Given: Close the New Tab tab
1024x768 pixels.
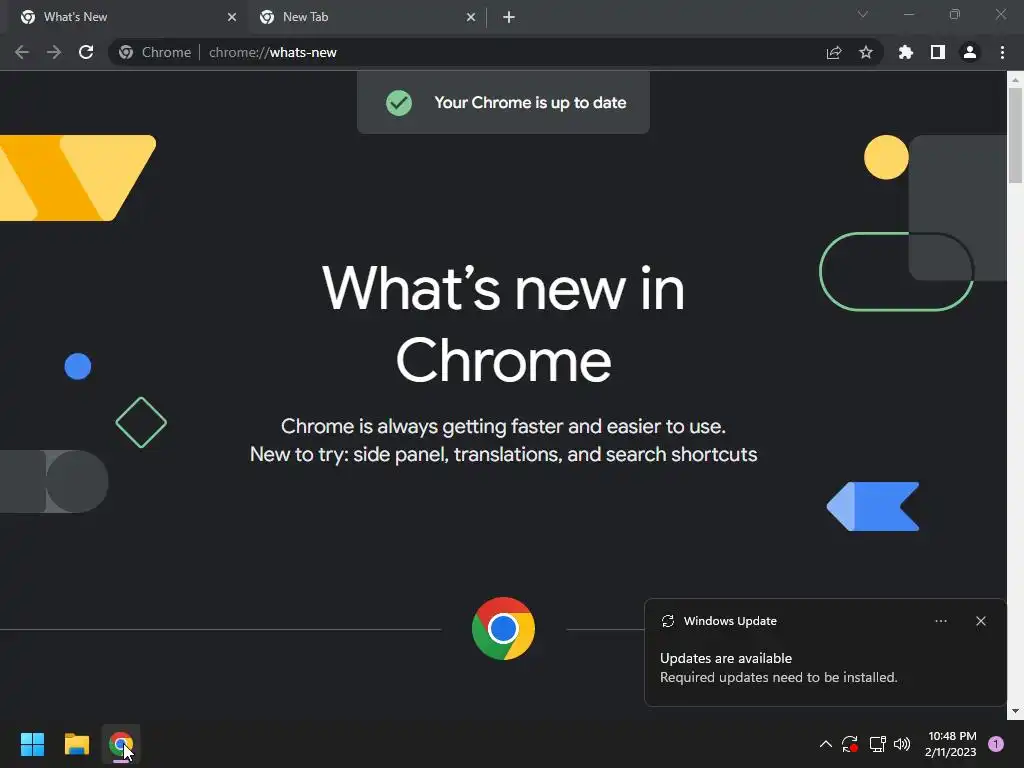Looking at the screenshot, I should point(471,17).
